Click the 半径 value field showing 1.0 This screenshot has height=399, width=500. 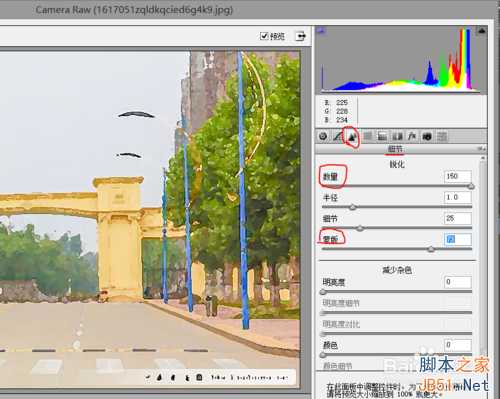458,197
